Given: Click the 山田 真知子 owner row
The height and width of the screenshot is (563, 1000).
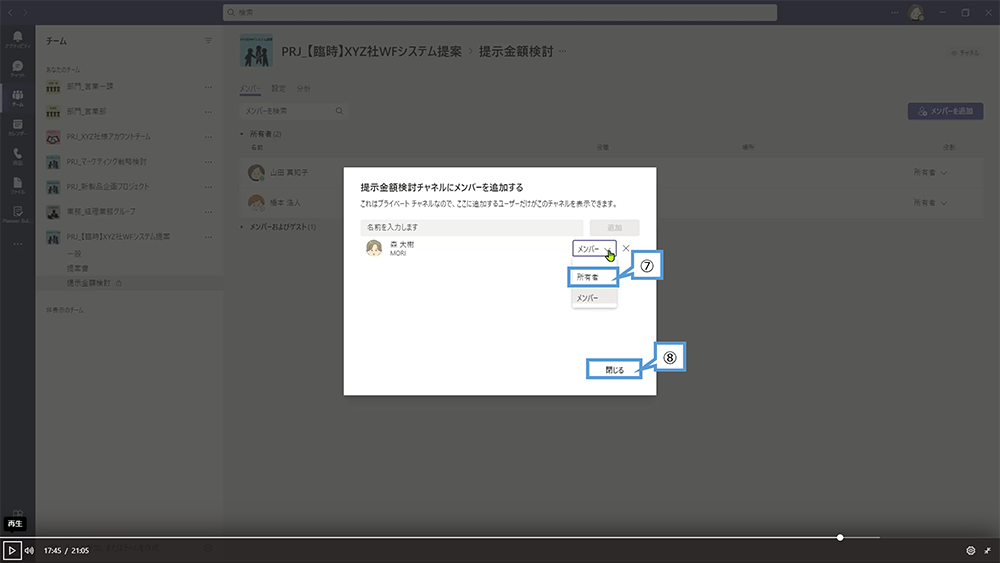Looking at the screenshot, I should (x=611, y=172).
